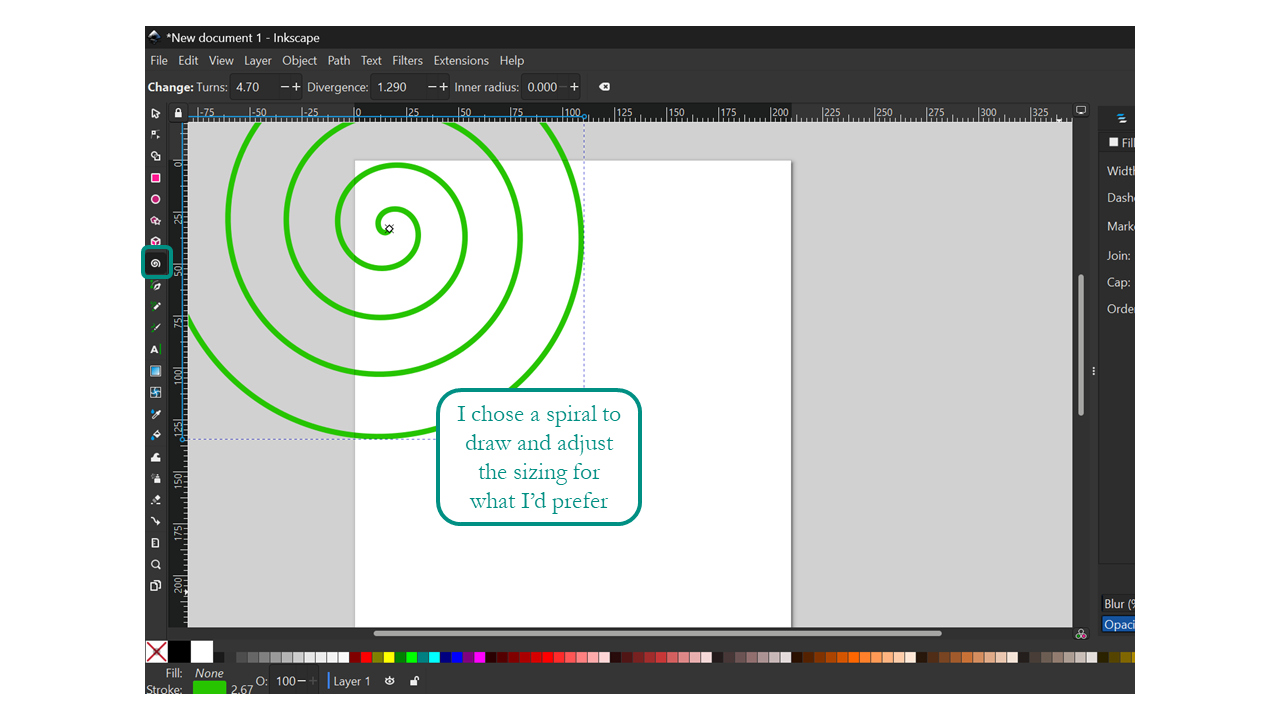Select the Spray tool
This screenshot has width=1280, height=720.
[155, 478]
